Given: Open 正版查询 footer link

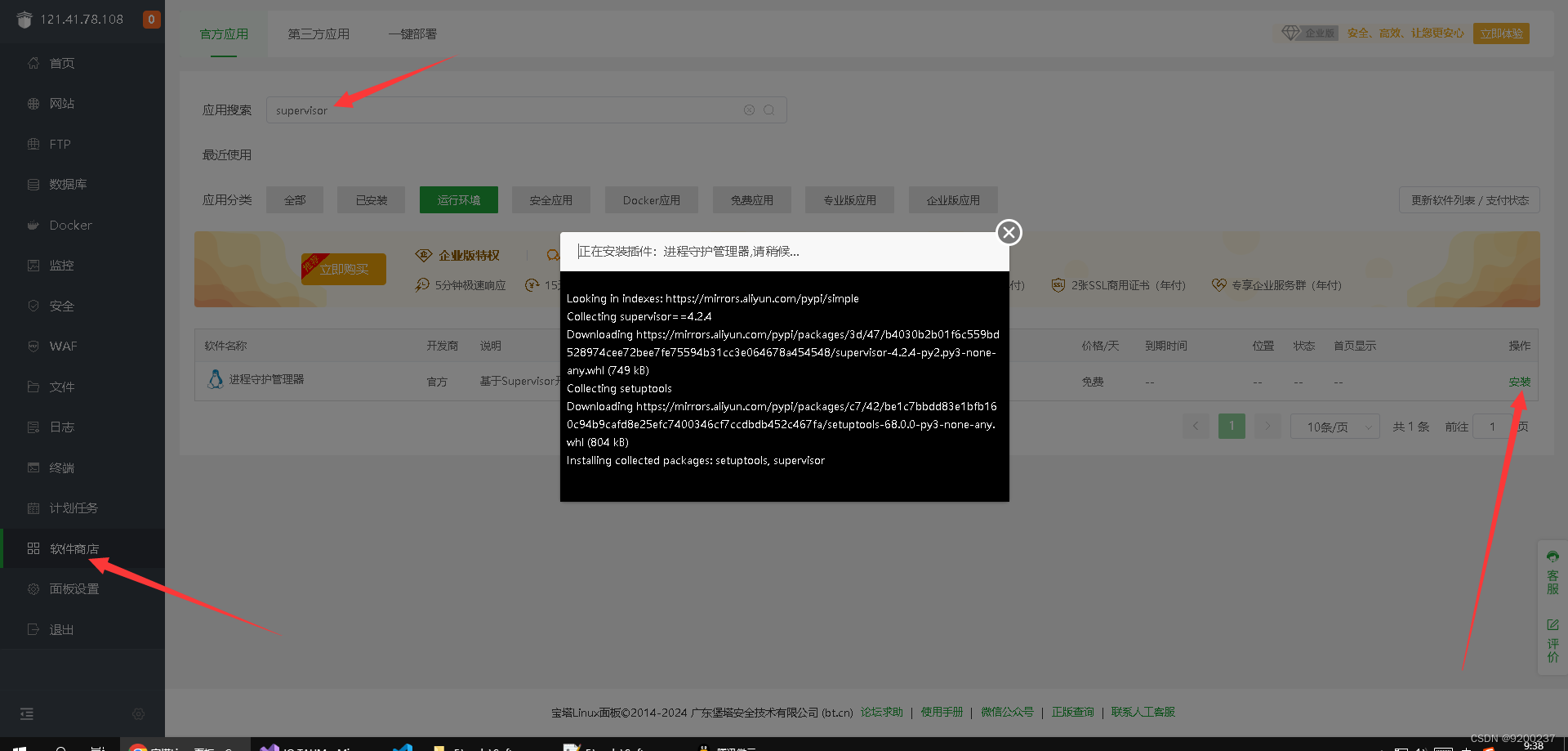Looking at the screenshot, I should [x=1072, y=713].
